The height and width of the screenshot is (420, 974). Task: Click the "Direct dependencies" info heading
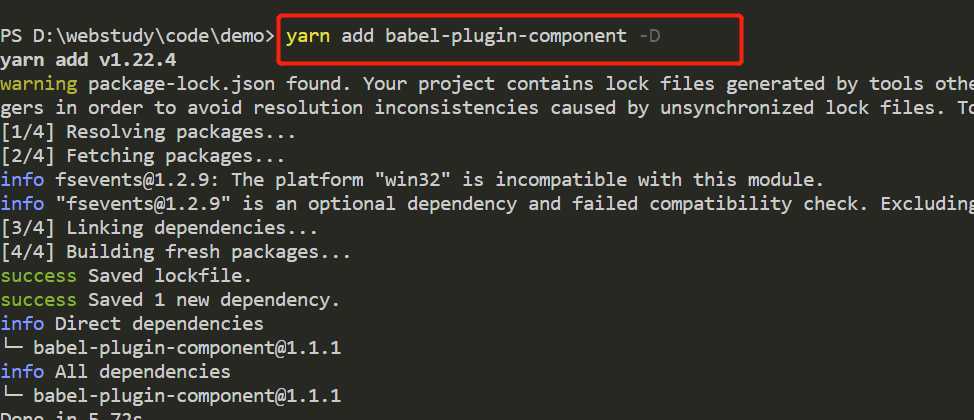159,324
